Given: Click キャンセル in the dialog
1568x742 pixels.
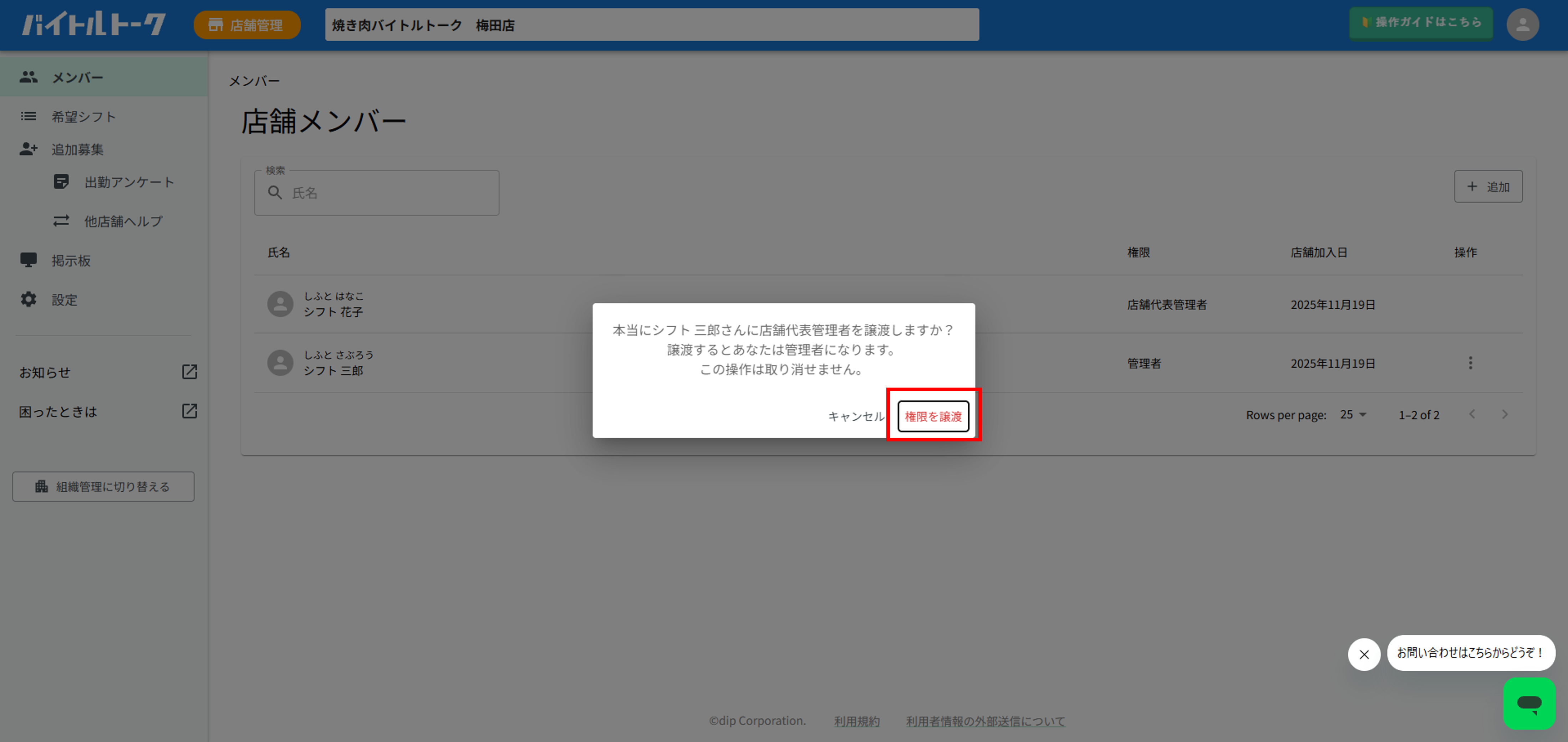Looking at the screenshot, I should pyautogui.click(x=855, y=416).
